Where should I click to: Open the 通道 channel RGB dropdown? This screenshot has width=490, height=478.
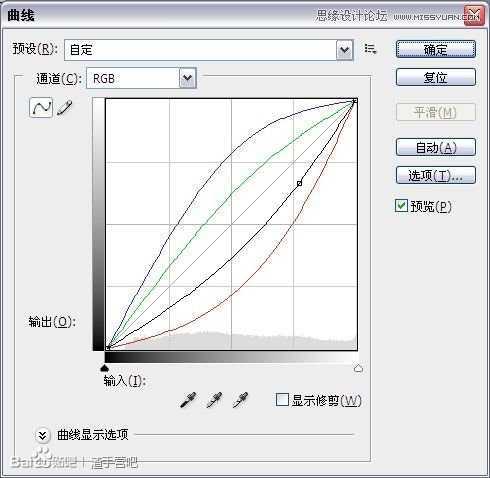coord(141,78)
